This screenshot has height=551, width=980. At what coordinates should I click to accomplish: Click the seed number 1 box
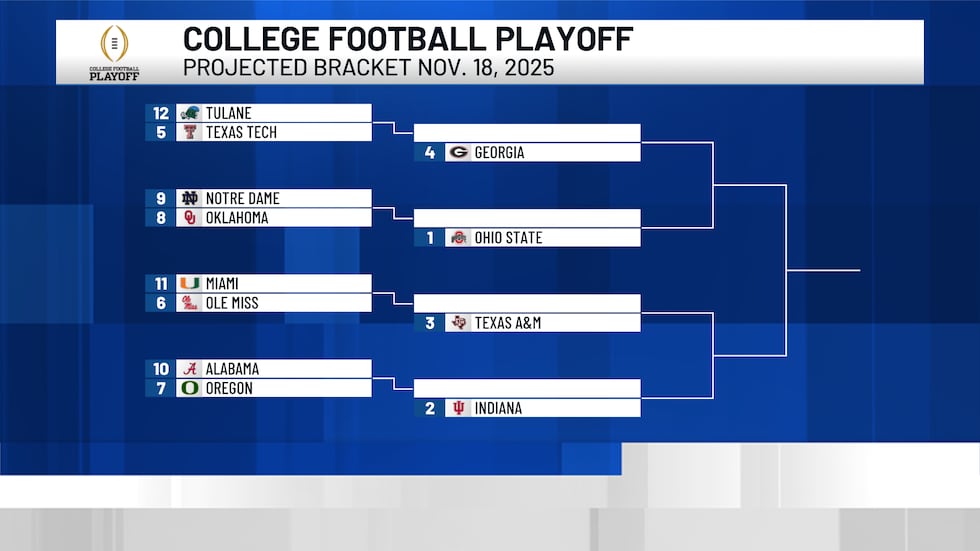(x=430, y=238)
